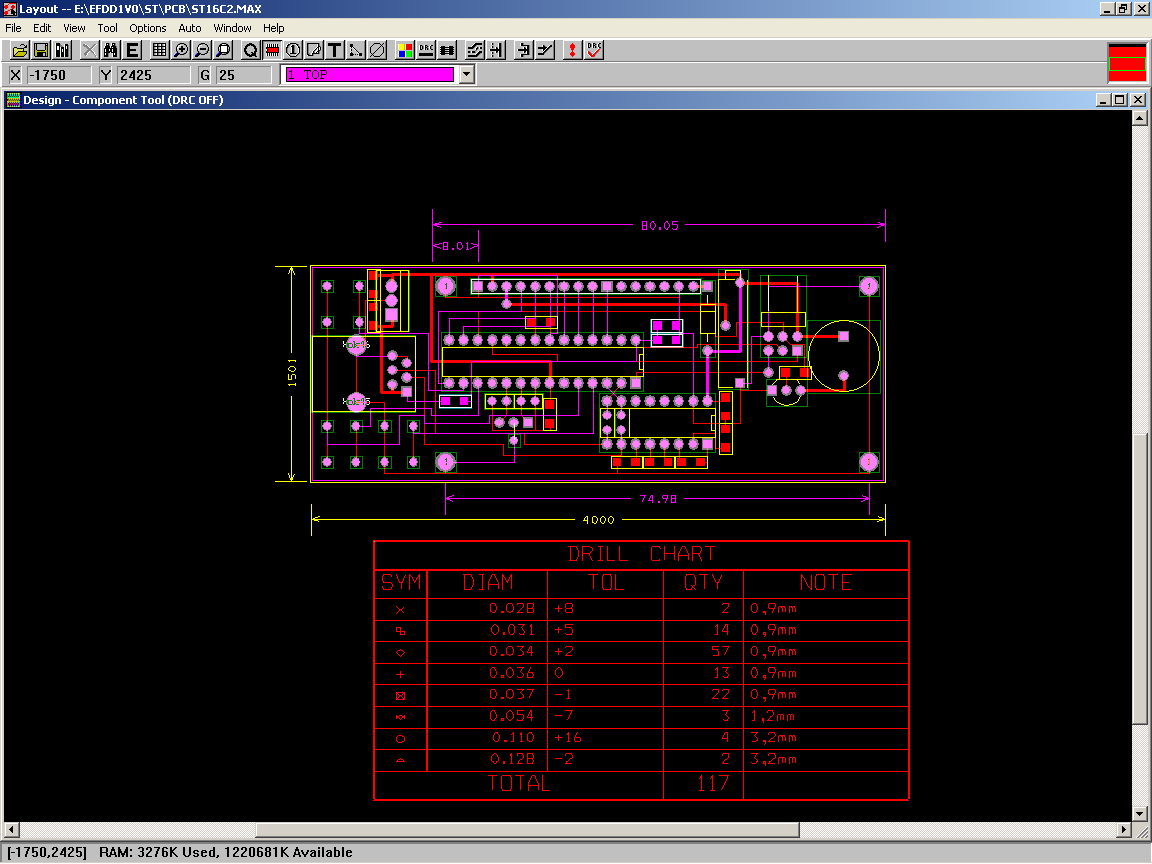
Task: Save the design with the floppy disk icon
Action: [41, 50]
